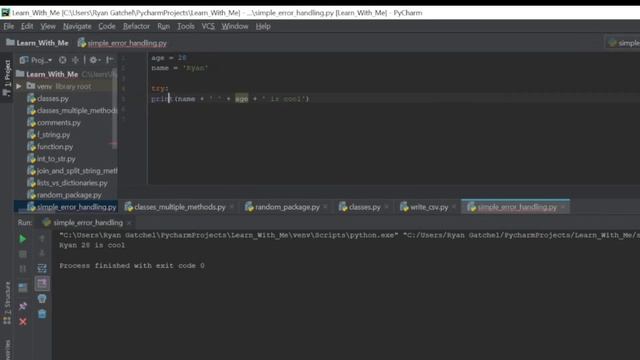Image resolution: width=640 pixels, height=360 pixels.
Task: Click the Collapse All icon in Project toolbar
Action: pyautogui.click(x=76, y=60)
